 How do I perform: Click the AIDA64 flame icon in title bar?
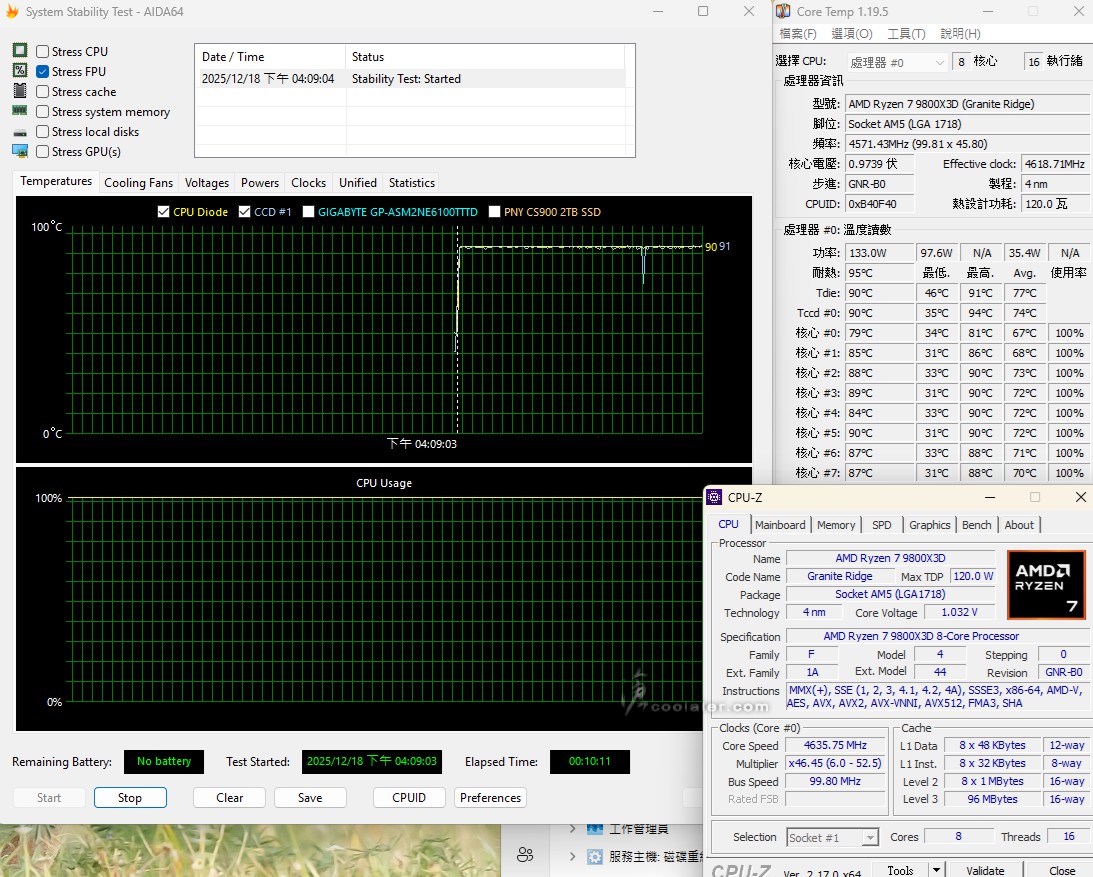click(x=11, y=12)
